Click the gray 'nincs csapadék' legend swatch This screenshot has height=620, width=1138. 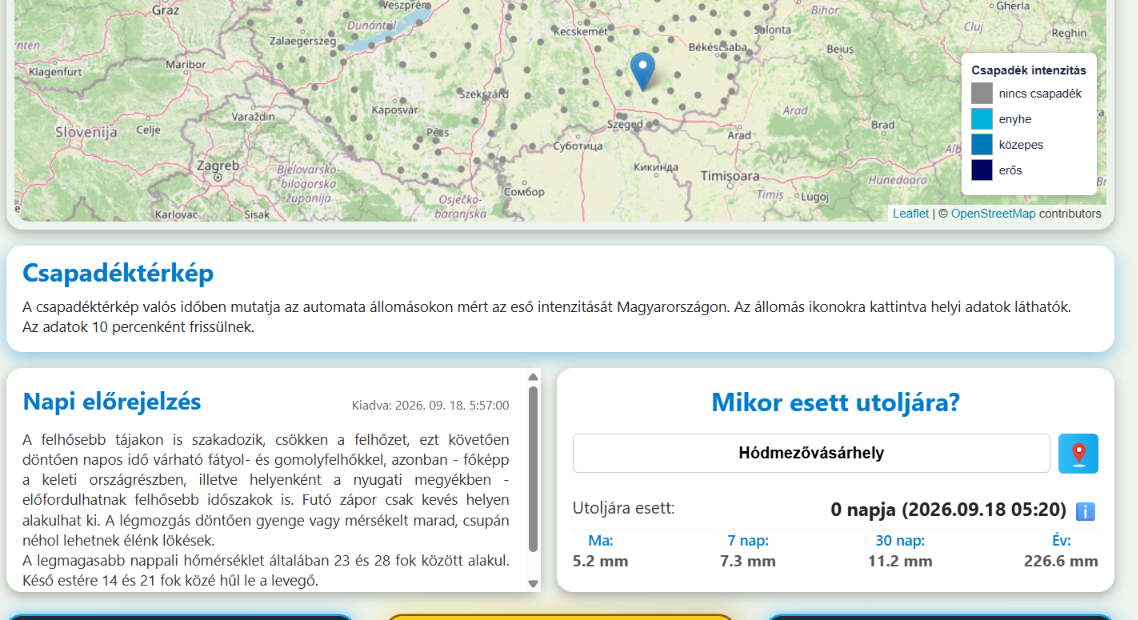pos(981,93)
